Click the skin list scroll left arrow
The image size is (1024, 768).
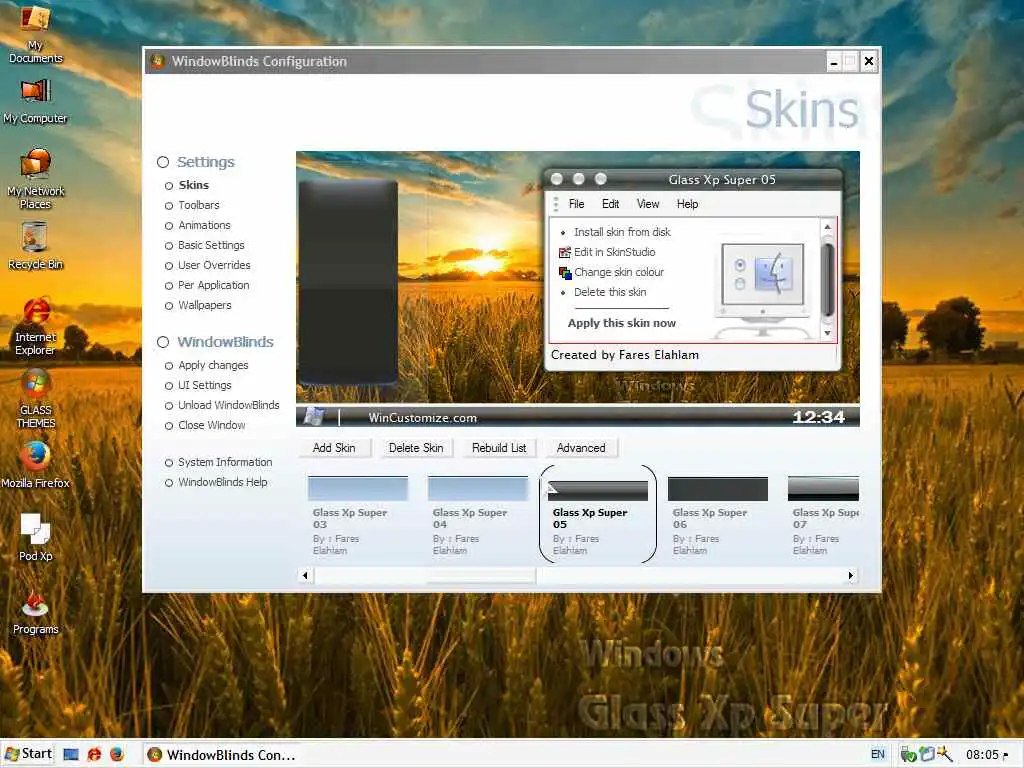tap(305, 575)
